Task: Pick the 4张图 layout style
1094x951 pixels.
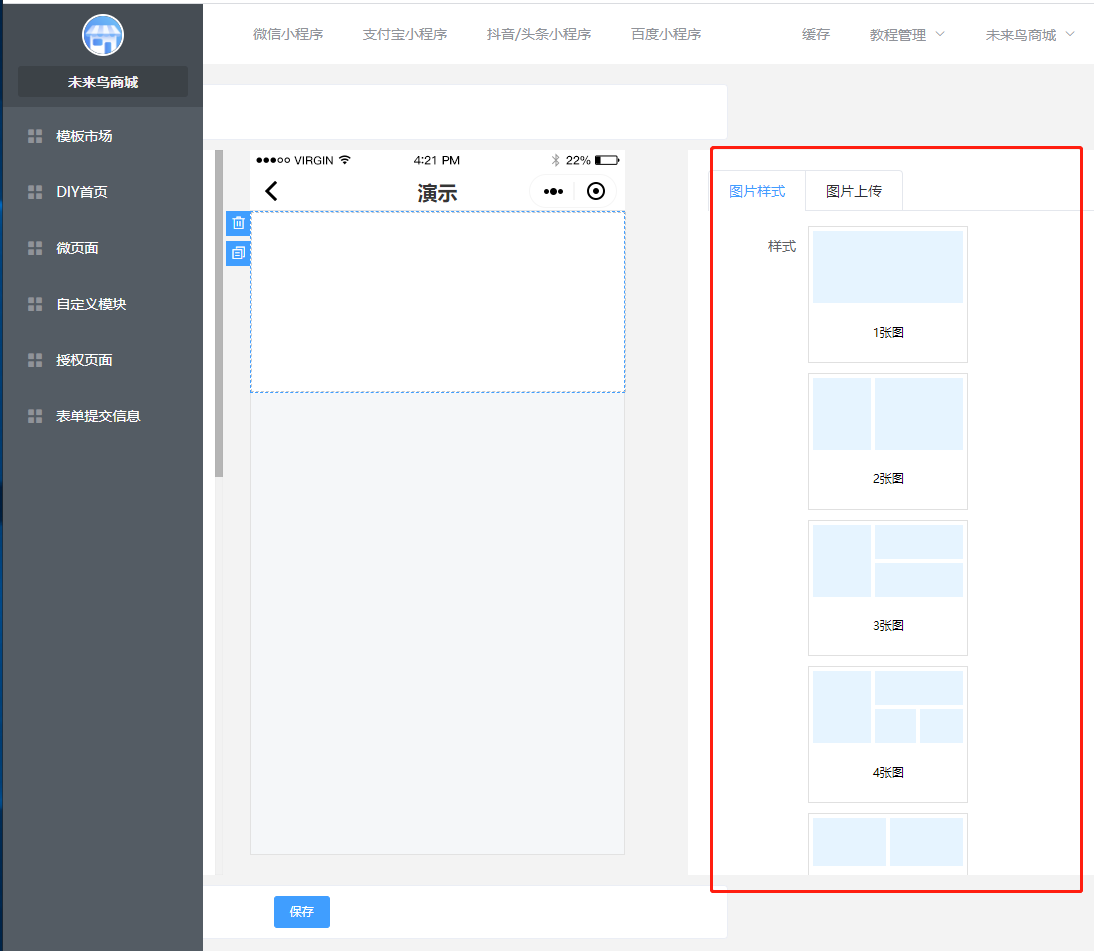Action: (x=887, y=734)
